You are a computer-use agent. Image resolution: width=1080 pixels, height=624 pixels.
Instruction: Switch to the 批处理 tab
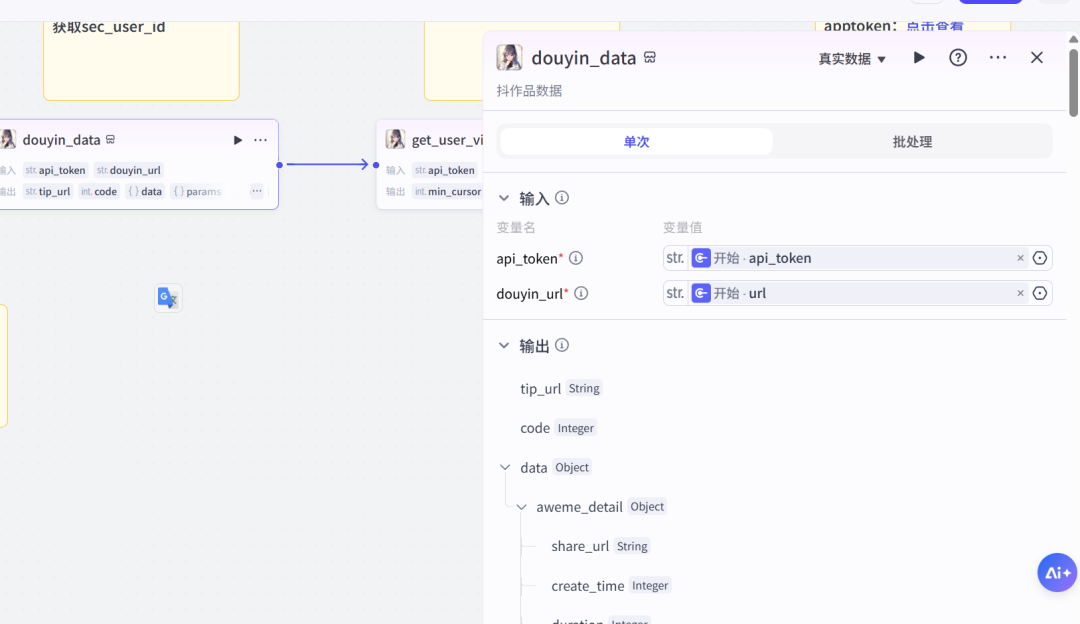pos(912,141)
